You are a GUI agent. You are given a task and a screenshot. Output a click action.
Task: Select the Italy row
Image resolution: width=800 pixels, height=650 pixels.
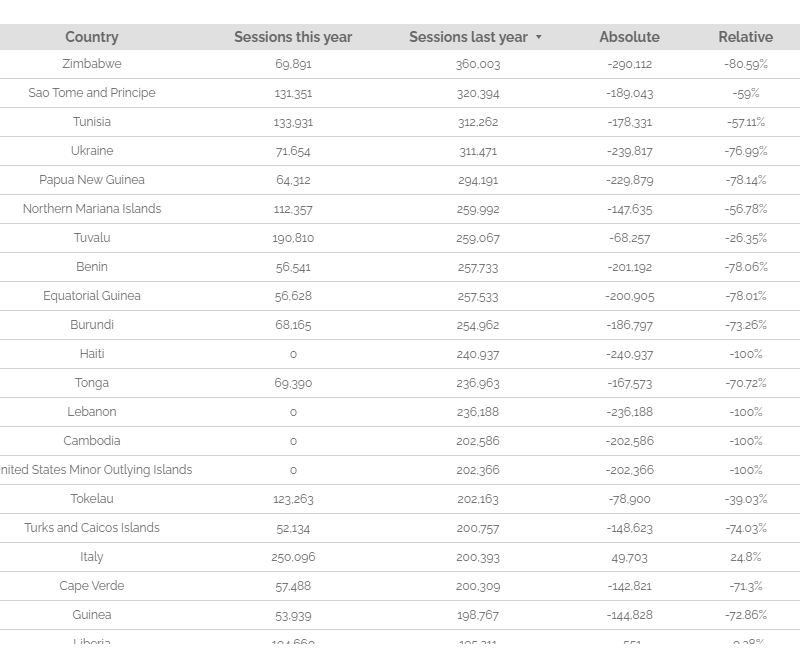click(x=91, y=557)
